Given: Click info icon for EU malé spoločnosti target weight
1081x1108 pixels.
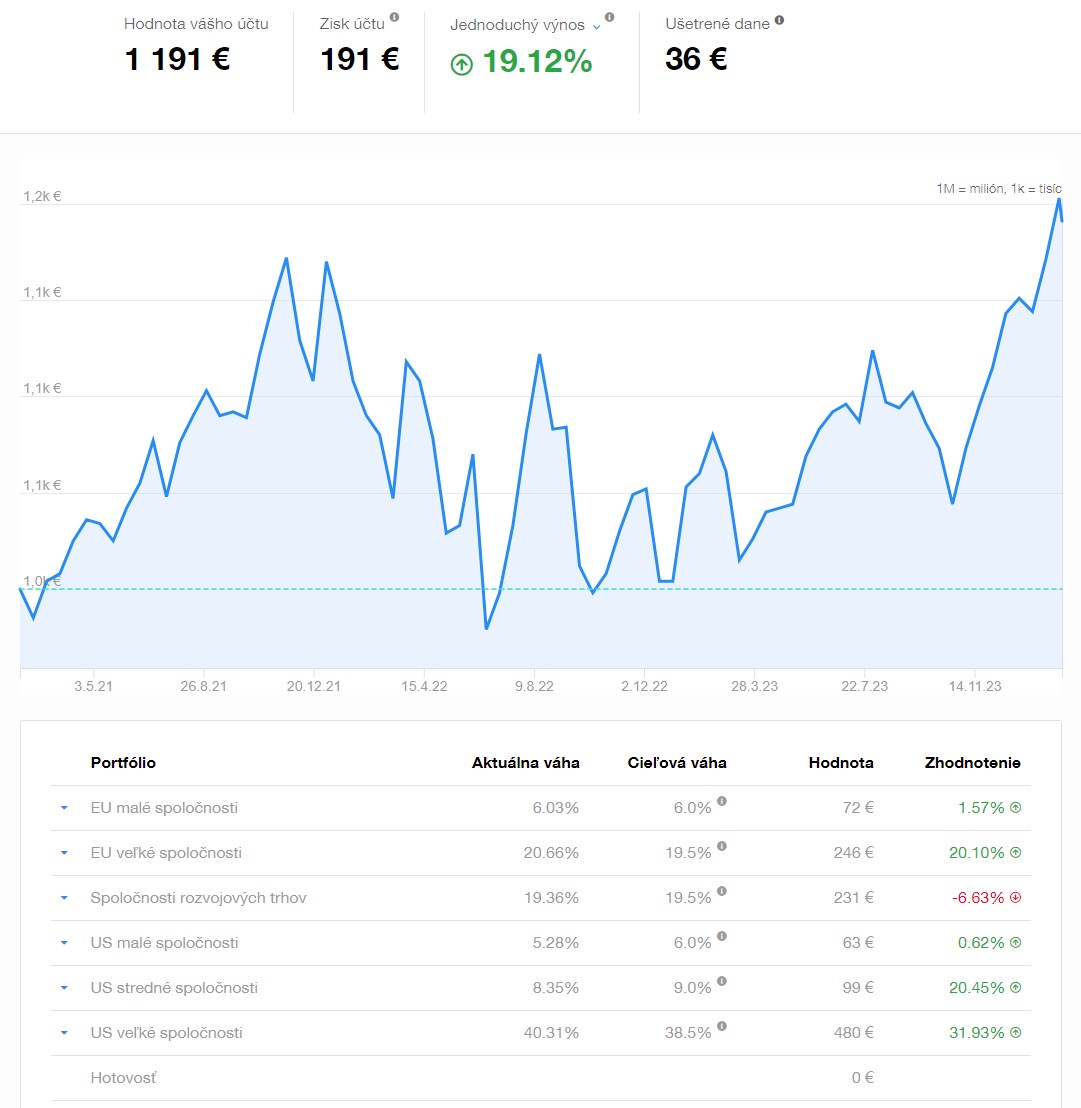Looking at the screenshot, I should click(721, 801).
